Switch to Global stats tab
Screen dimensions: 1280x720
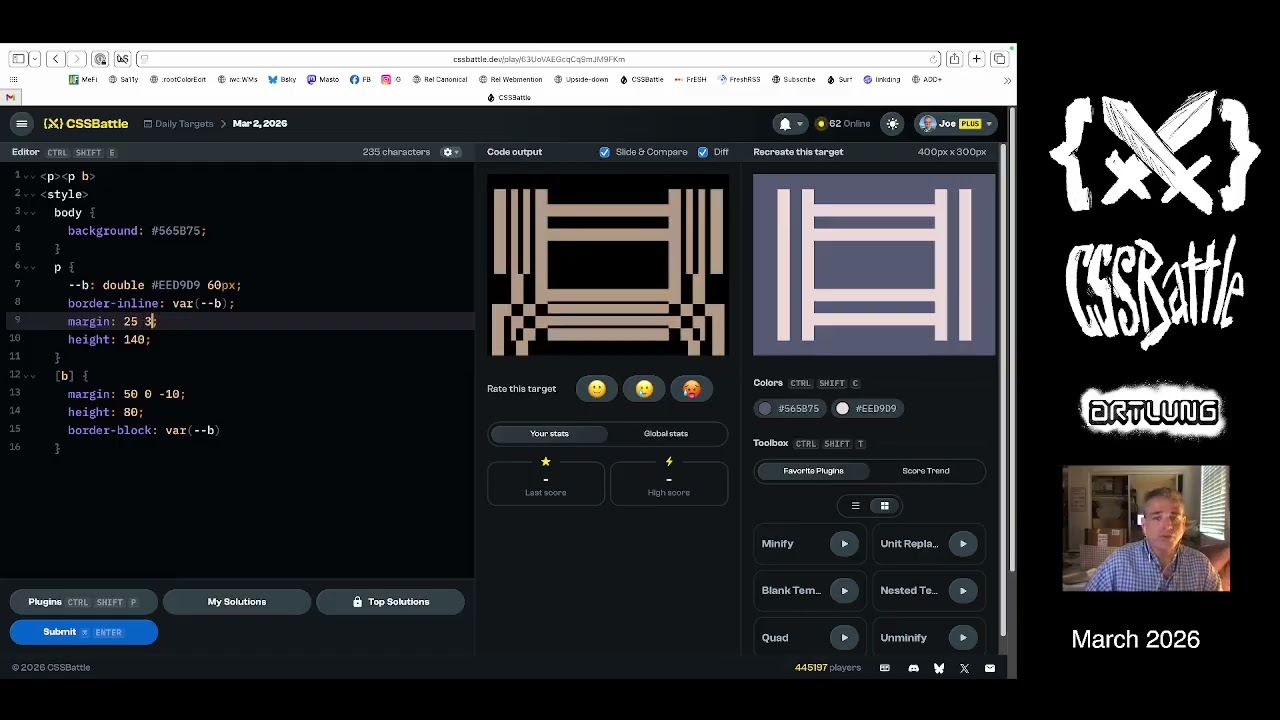[666, 434]
